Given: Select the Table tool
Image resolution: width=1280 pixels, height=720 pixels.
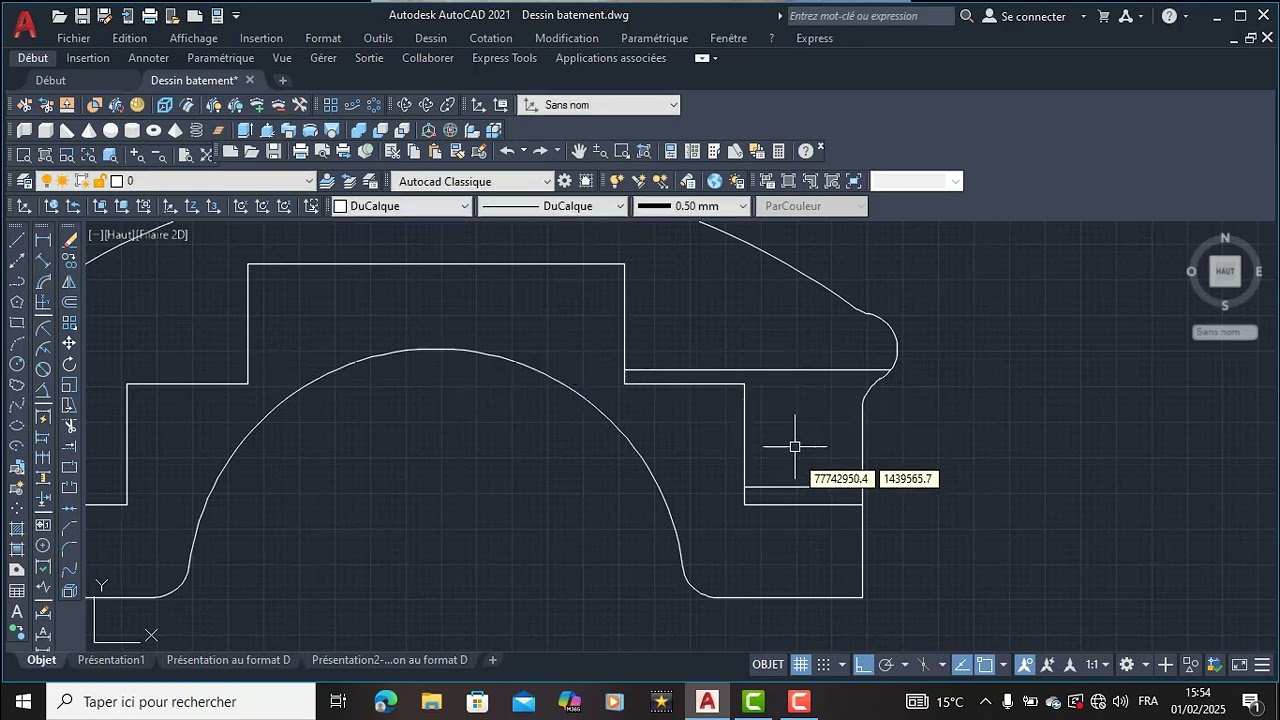Looking at the screenshot, I should tap(17, 591).
